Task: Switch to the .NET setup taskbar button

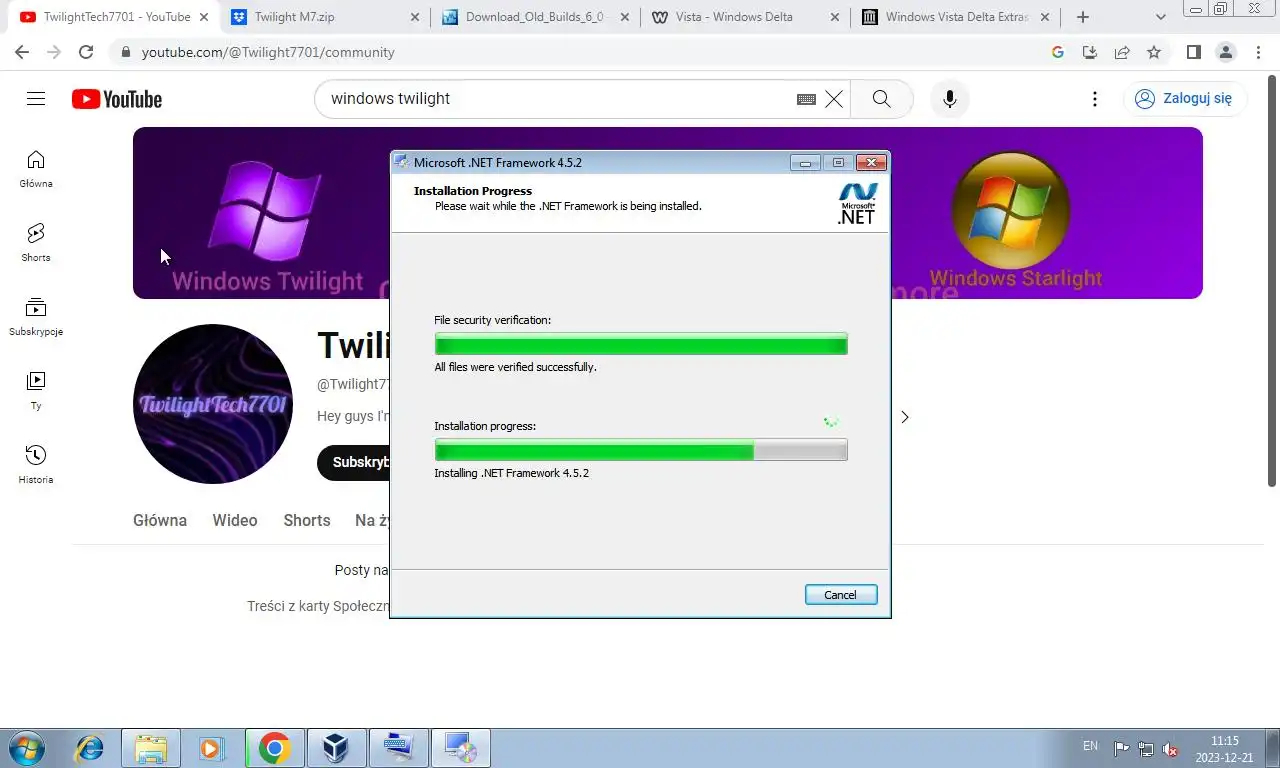Action: (x=461, y=748)
